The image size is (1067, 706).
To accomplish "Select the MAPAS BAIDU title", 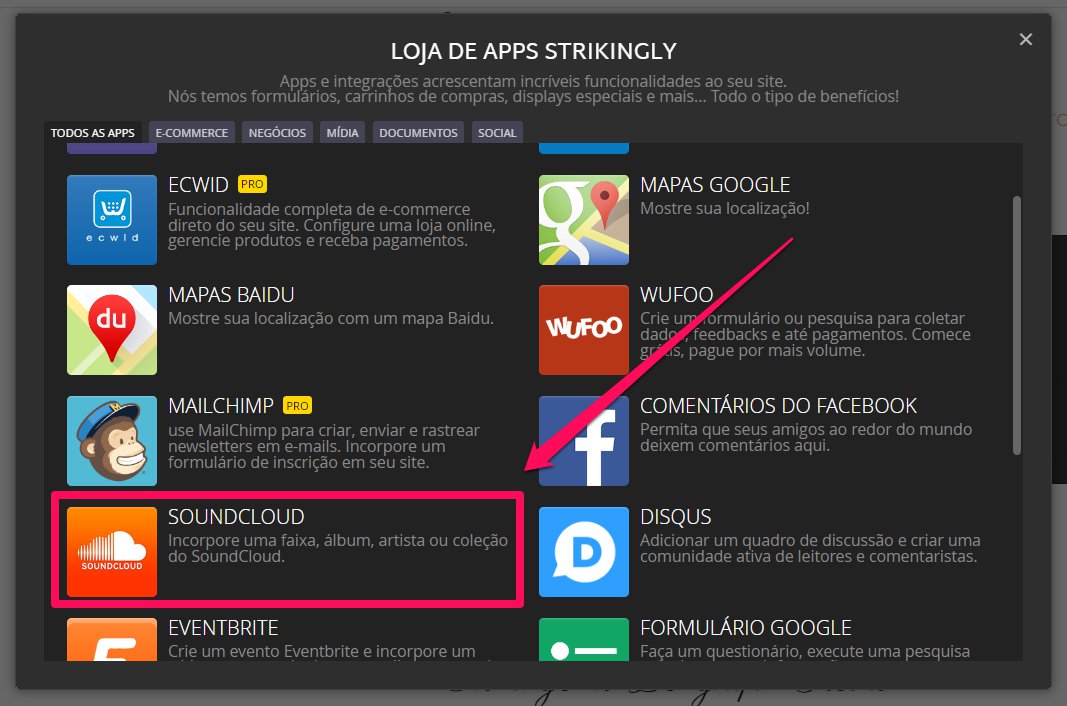I will tap(231, 295).
